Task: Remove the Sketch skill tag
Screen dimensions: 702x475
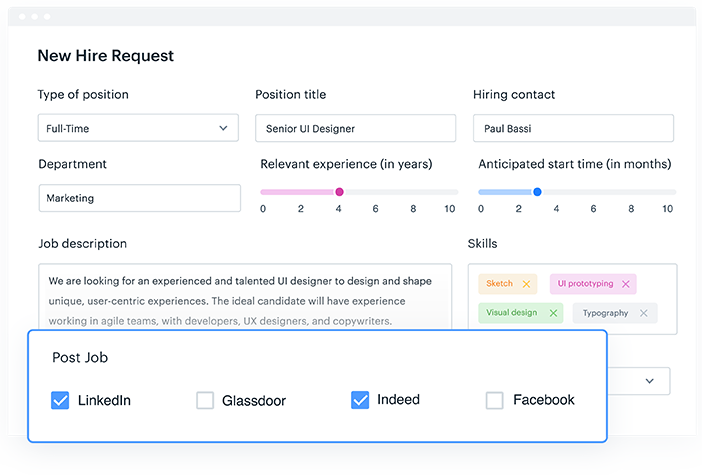Action: (x=526, y=284)
